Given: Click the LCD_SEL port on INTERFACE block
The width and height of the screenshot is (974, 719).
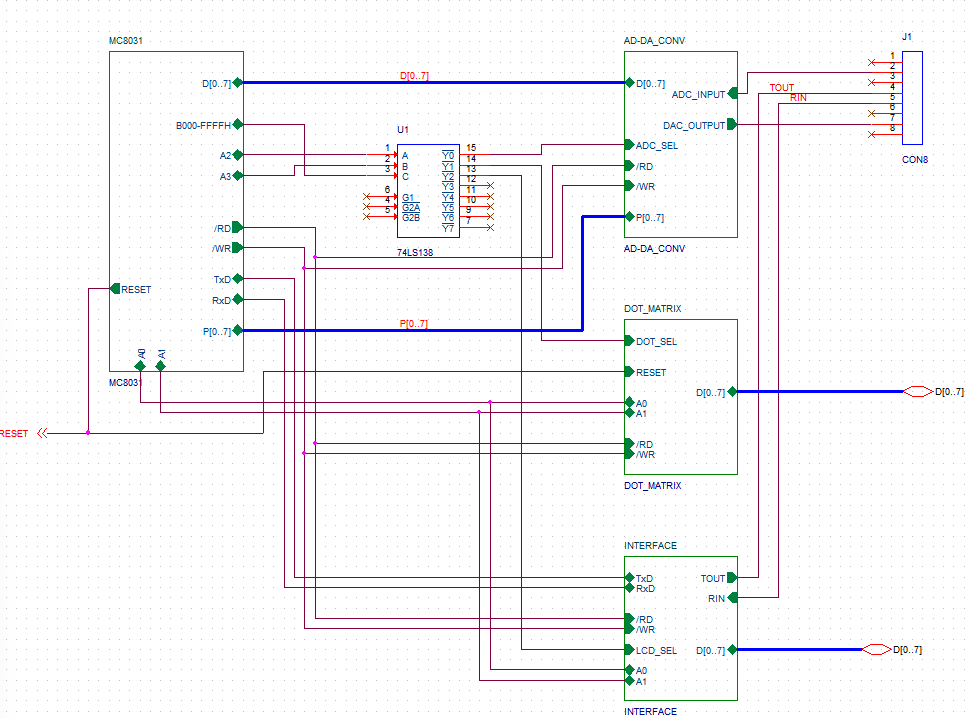Looking at the screenshot, I should click(630, 649).
